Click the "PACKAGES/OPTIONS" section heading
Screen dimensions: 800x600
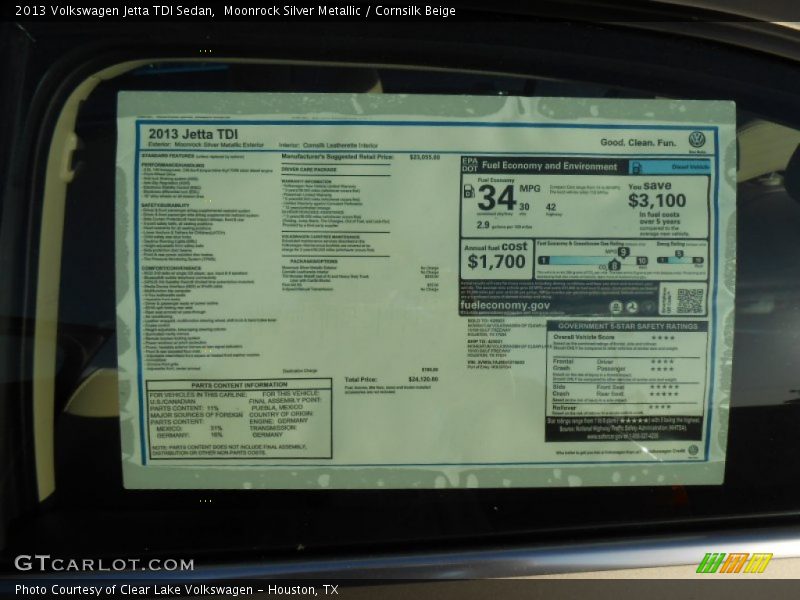[316, 261]
